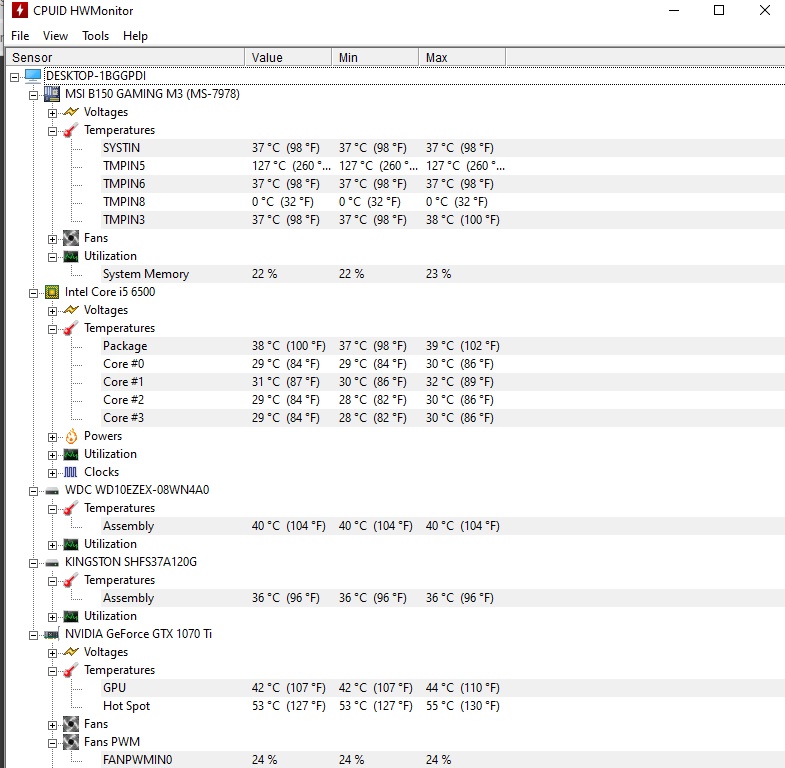Click the Core #0 value 29 °C

point(285,364)
